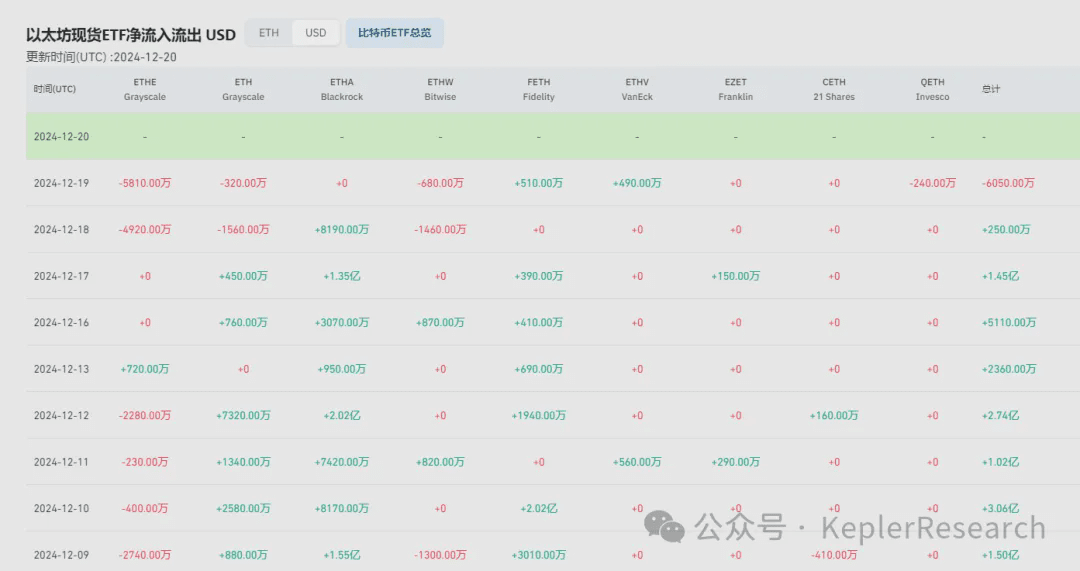Click the +760.00万 Grayscale value
This screenshot has width=1080, height=571.
coord(243,322)
